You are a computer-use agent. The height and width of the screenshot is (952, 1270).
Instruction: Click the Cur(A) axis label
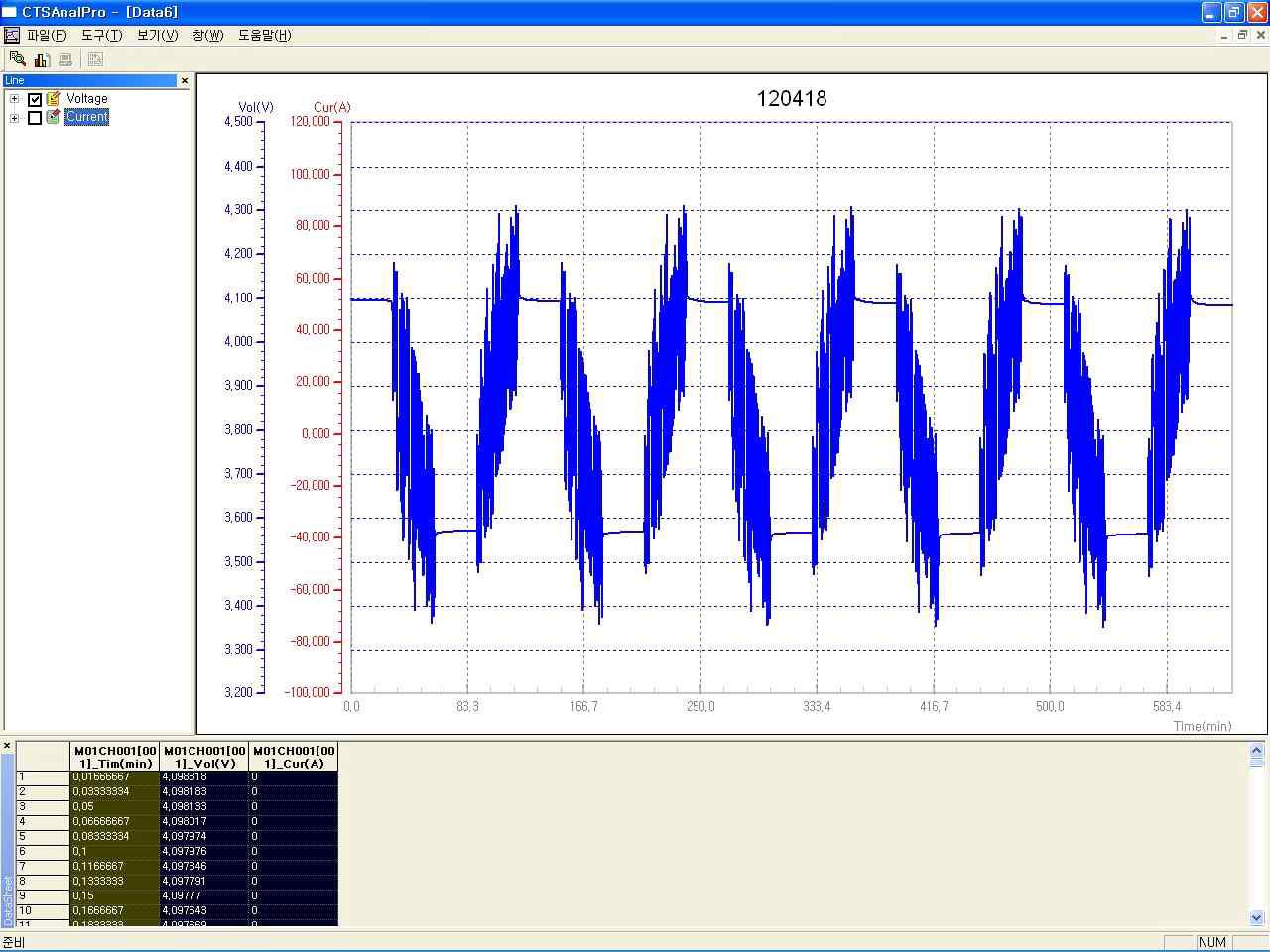[x=331, y=107]
